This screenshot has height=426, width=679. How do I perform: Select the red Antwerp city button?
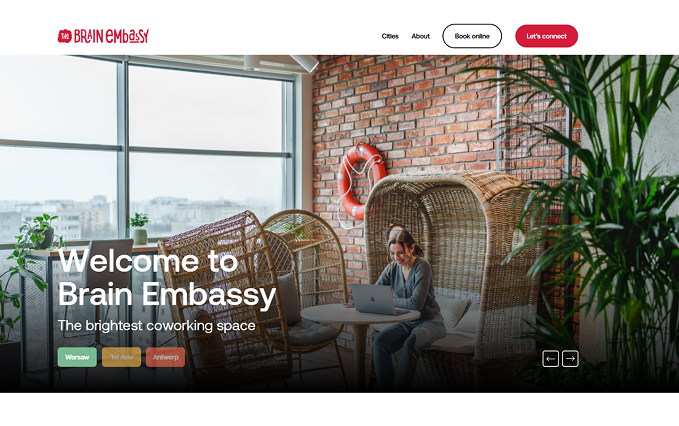165,357
